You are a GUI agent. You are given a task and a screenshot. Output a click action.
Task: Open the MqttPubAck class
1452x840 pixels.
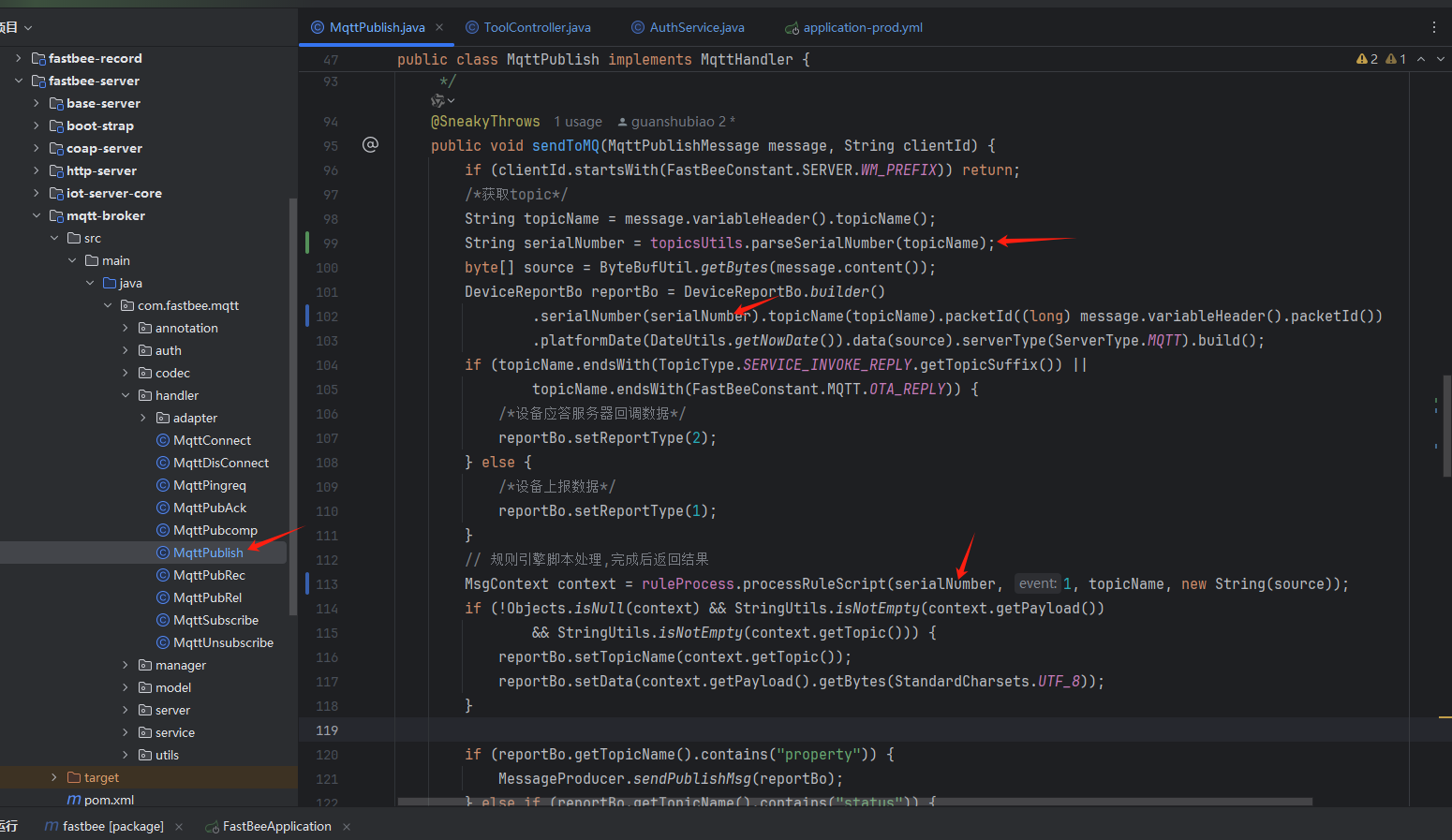201,508
